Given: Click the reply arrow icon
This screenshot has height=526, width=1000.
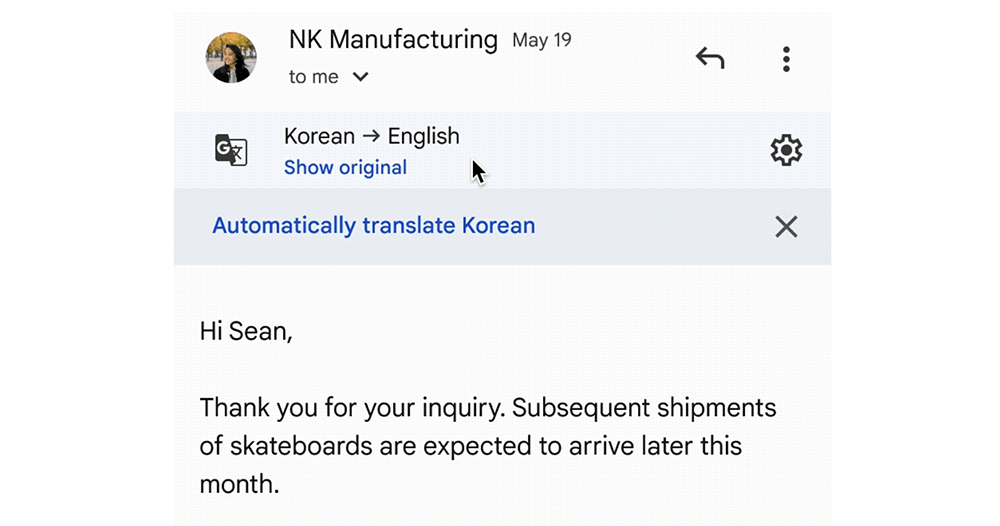Looking at the screenshot, I should point(710,59).
